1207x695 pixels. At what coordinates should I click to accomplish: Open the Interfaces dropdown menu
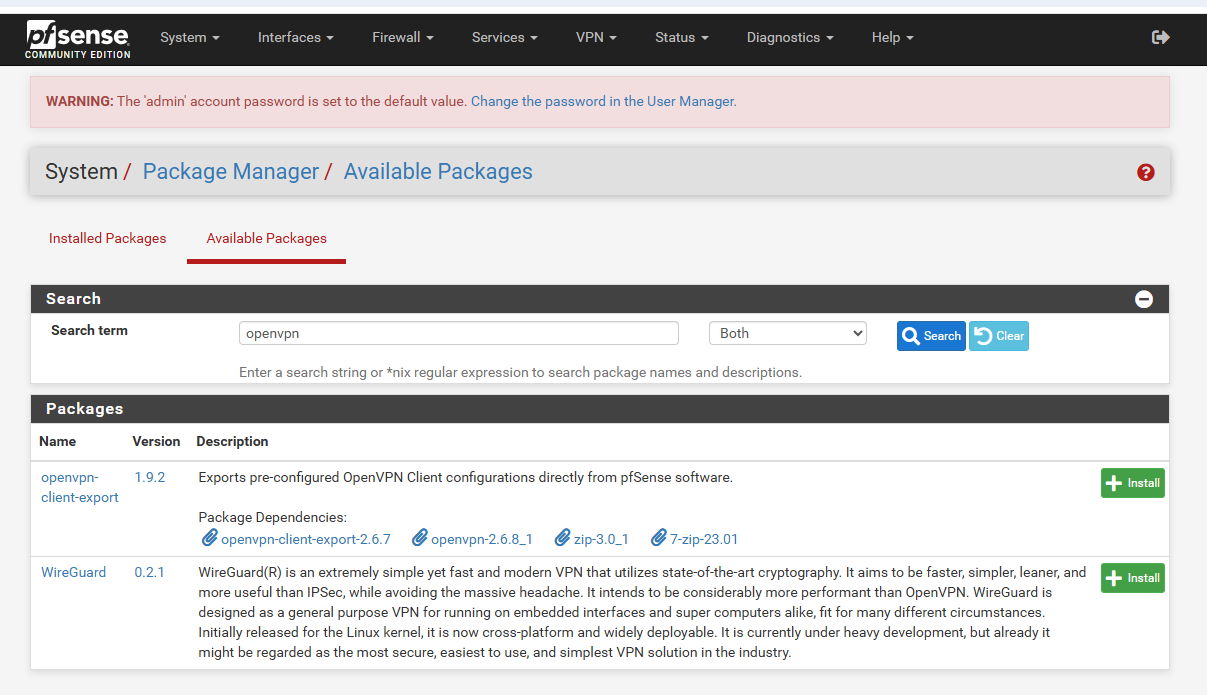(x=296, y=37)
